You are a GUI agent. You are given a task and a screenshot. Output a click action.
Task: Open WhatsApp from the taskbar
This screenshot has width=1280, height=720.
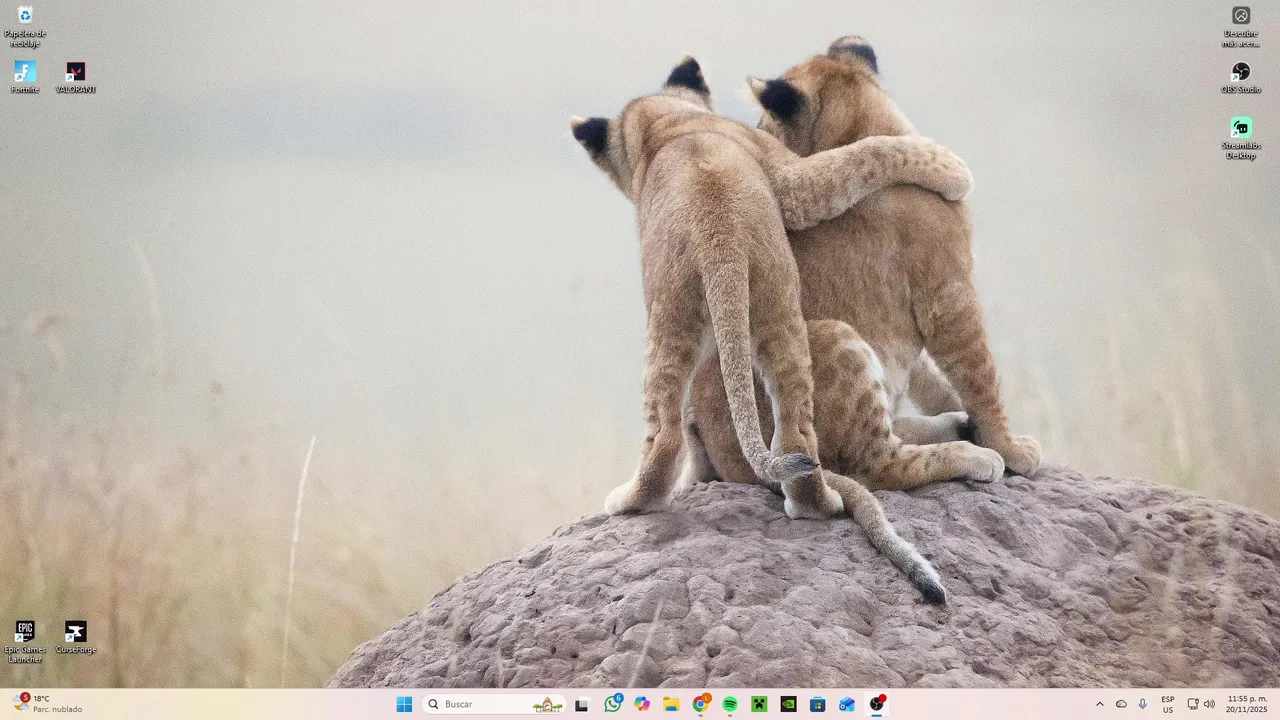(613, 704)
